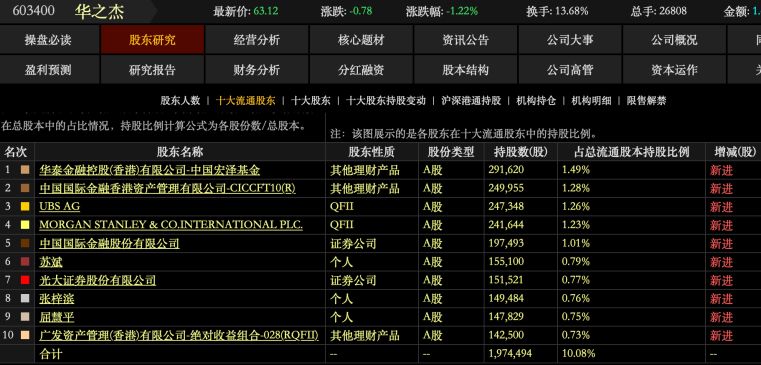Click the 苏斌 shareholder link

(x=51, y=262)
